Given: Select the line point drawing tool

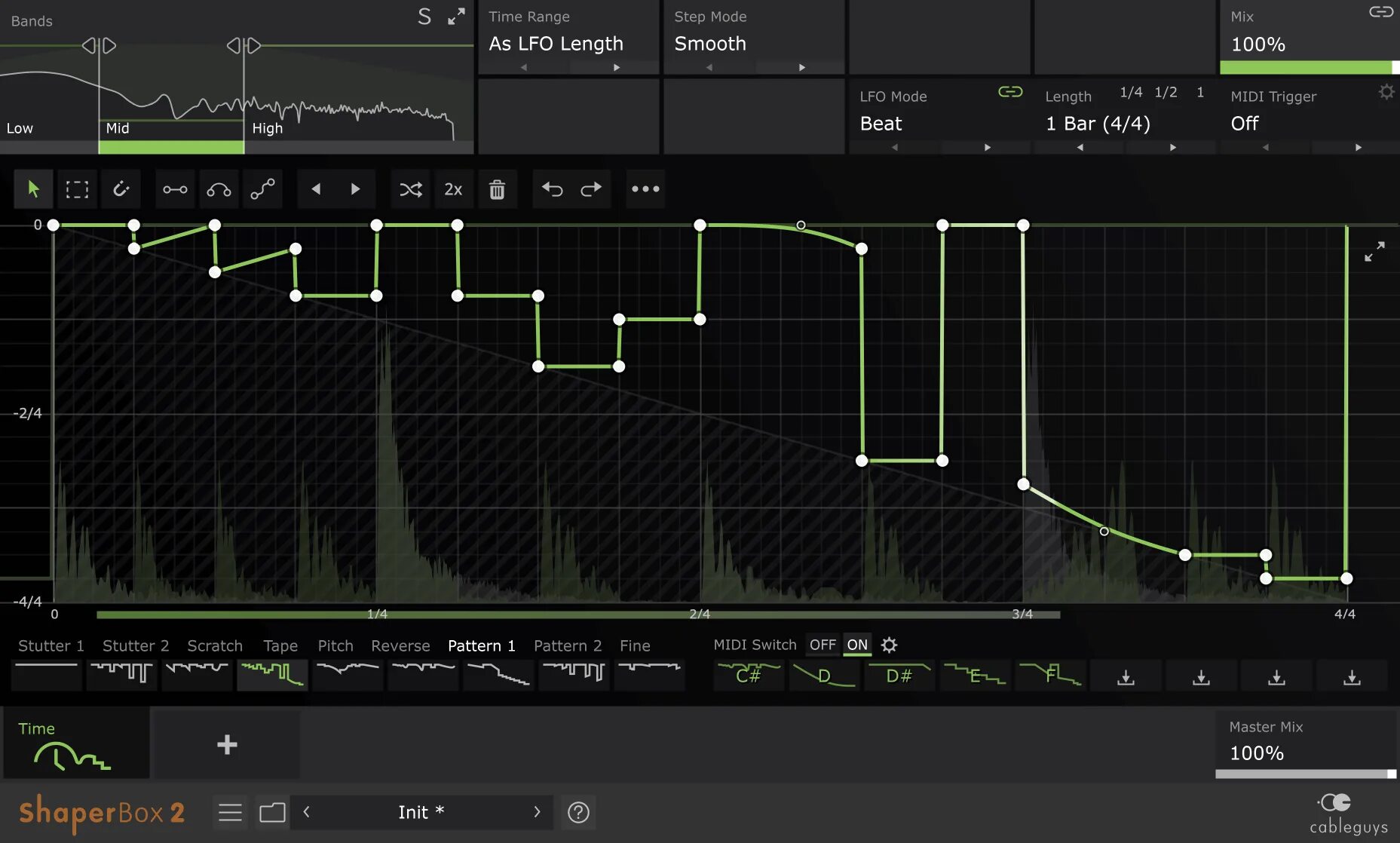Looking at the screenshot, I should point(174,189).
